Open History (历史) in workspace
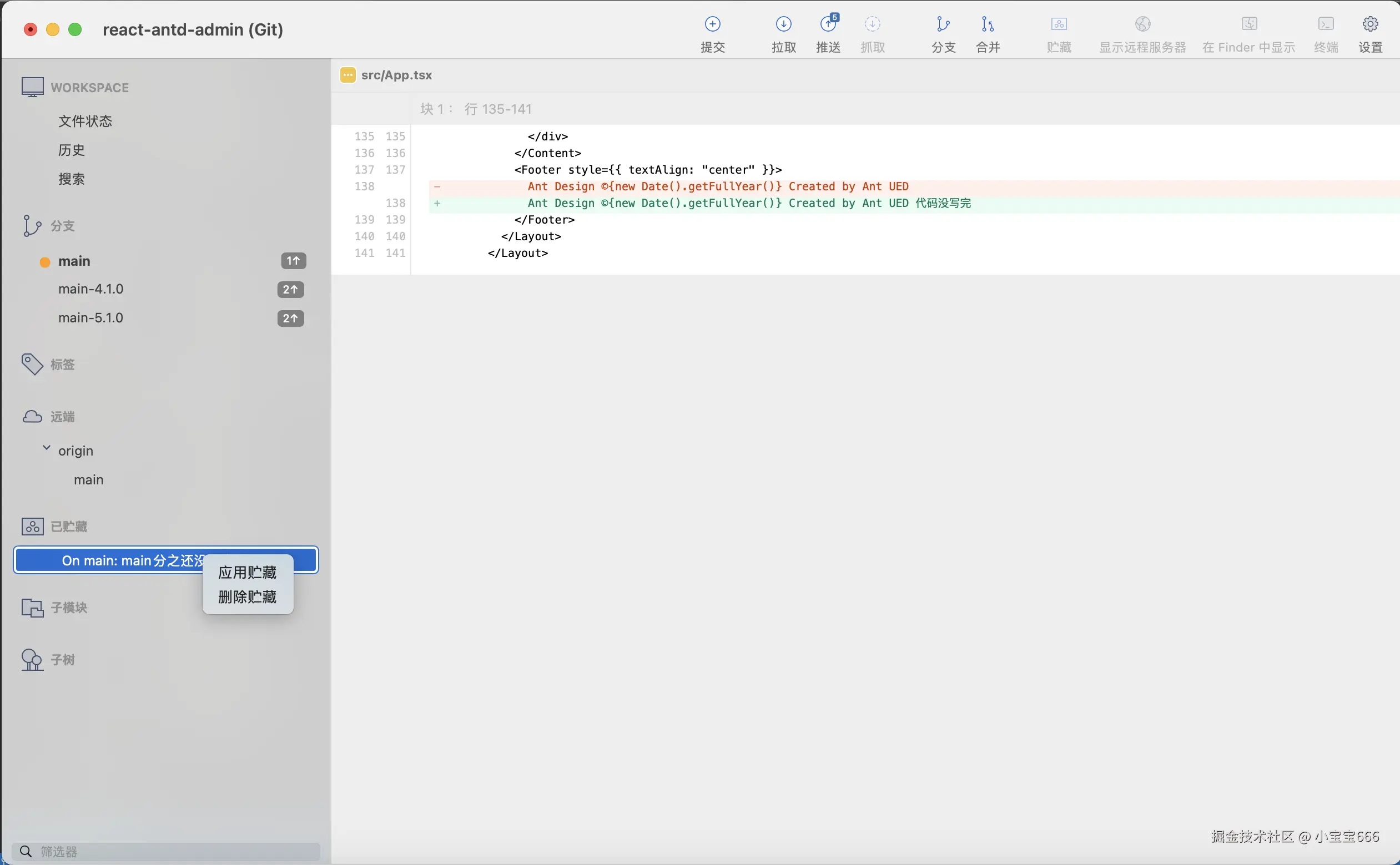Screen dimensions: 1400x865 click(72, 150)
